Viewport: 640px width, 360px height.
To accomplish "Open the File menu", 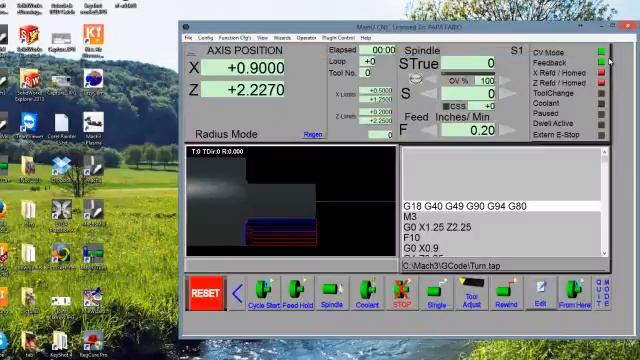I will tap(188, 38).
